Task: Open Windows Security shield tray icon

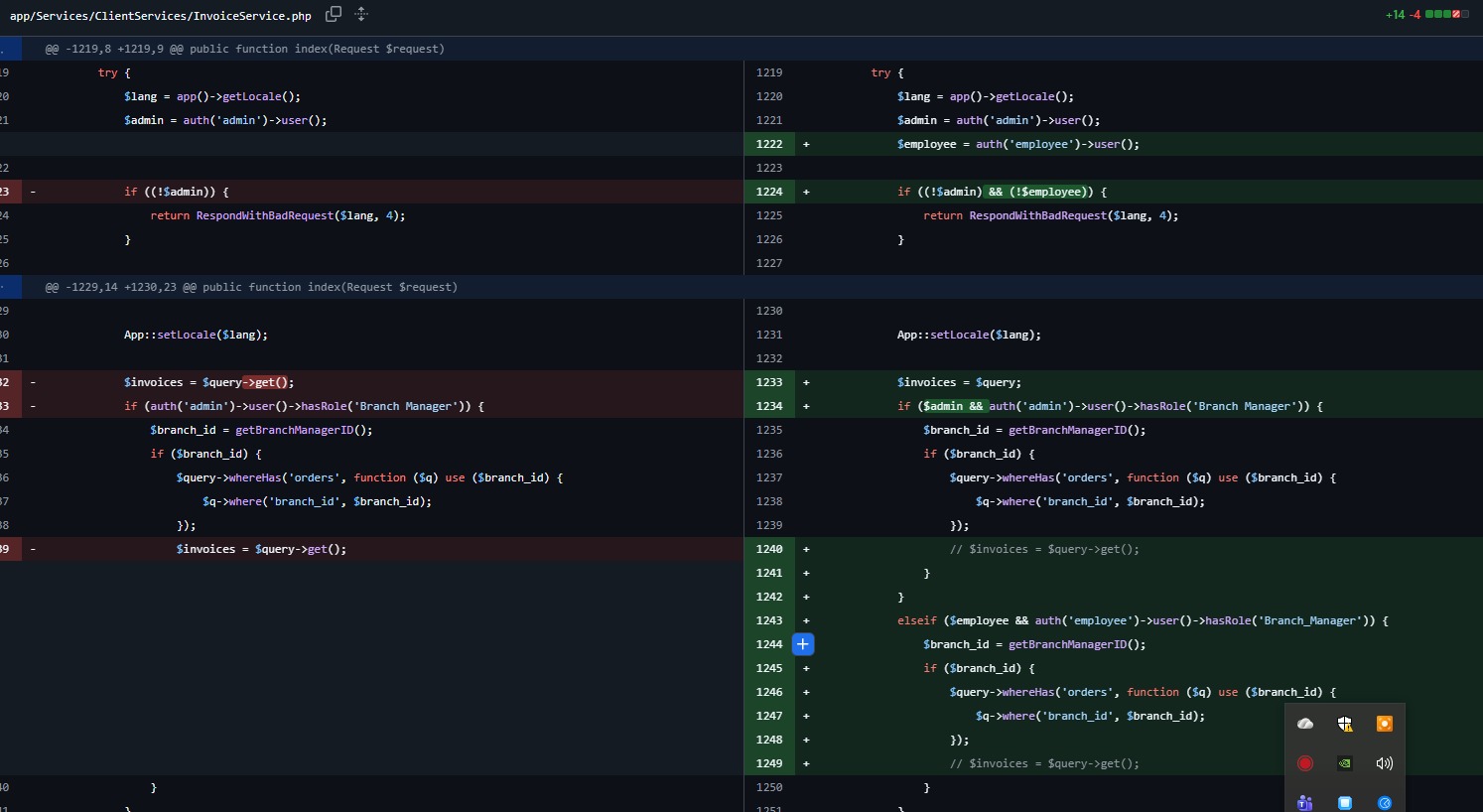Action: pos(1345,724)
